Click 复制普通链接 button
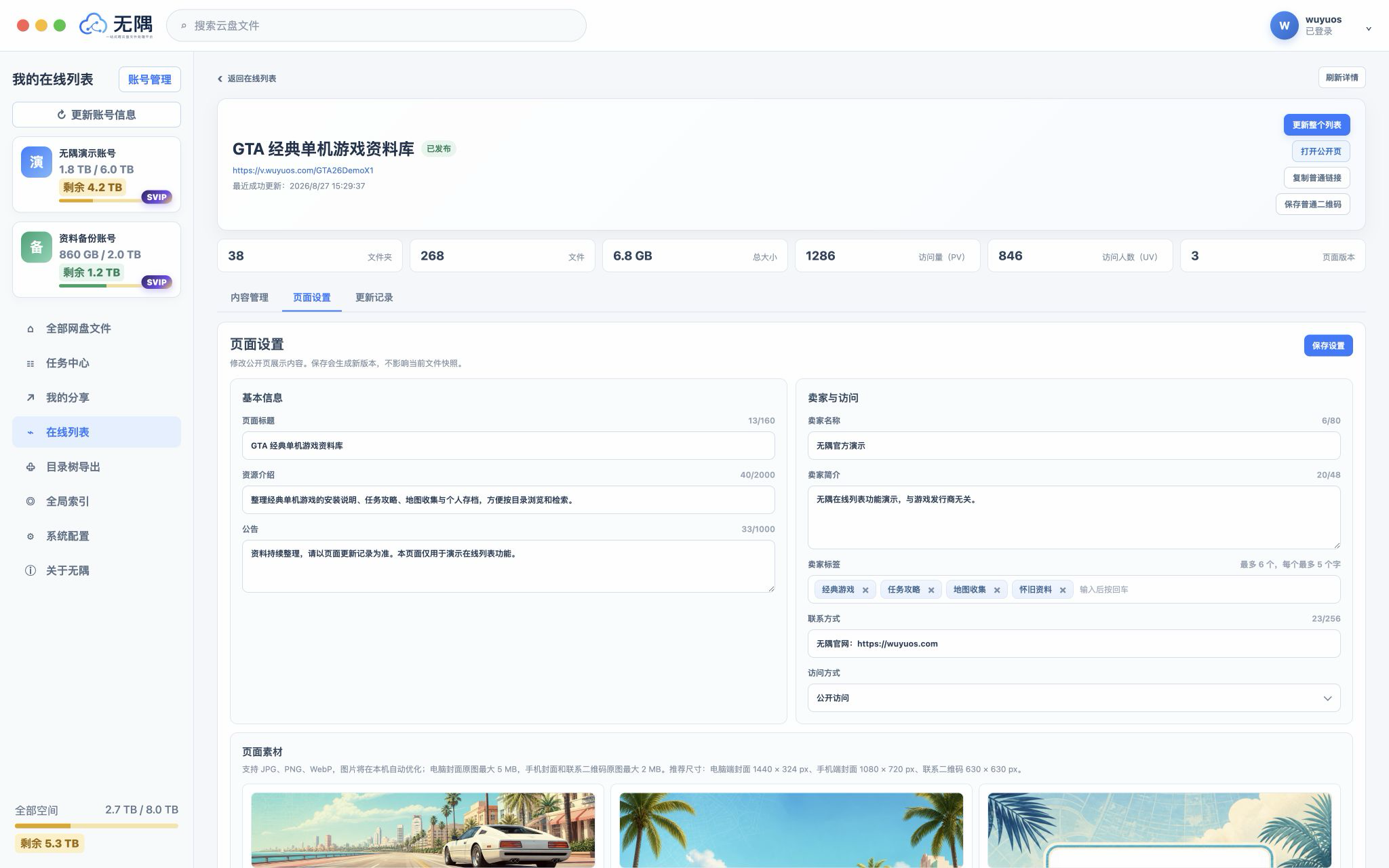Viewport: 1389px width, 868px height. [1316, 178]
